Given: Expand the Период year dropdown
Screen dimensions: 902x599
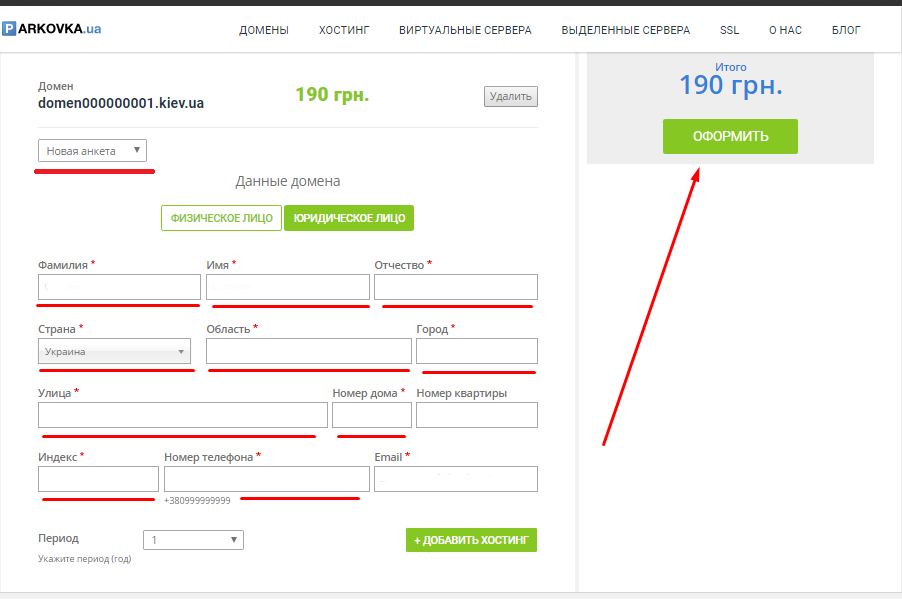Looking at the screenshot, I should (193, 540).
